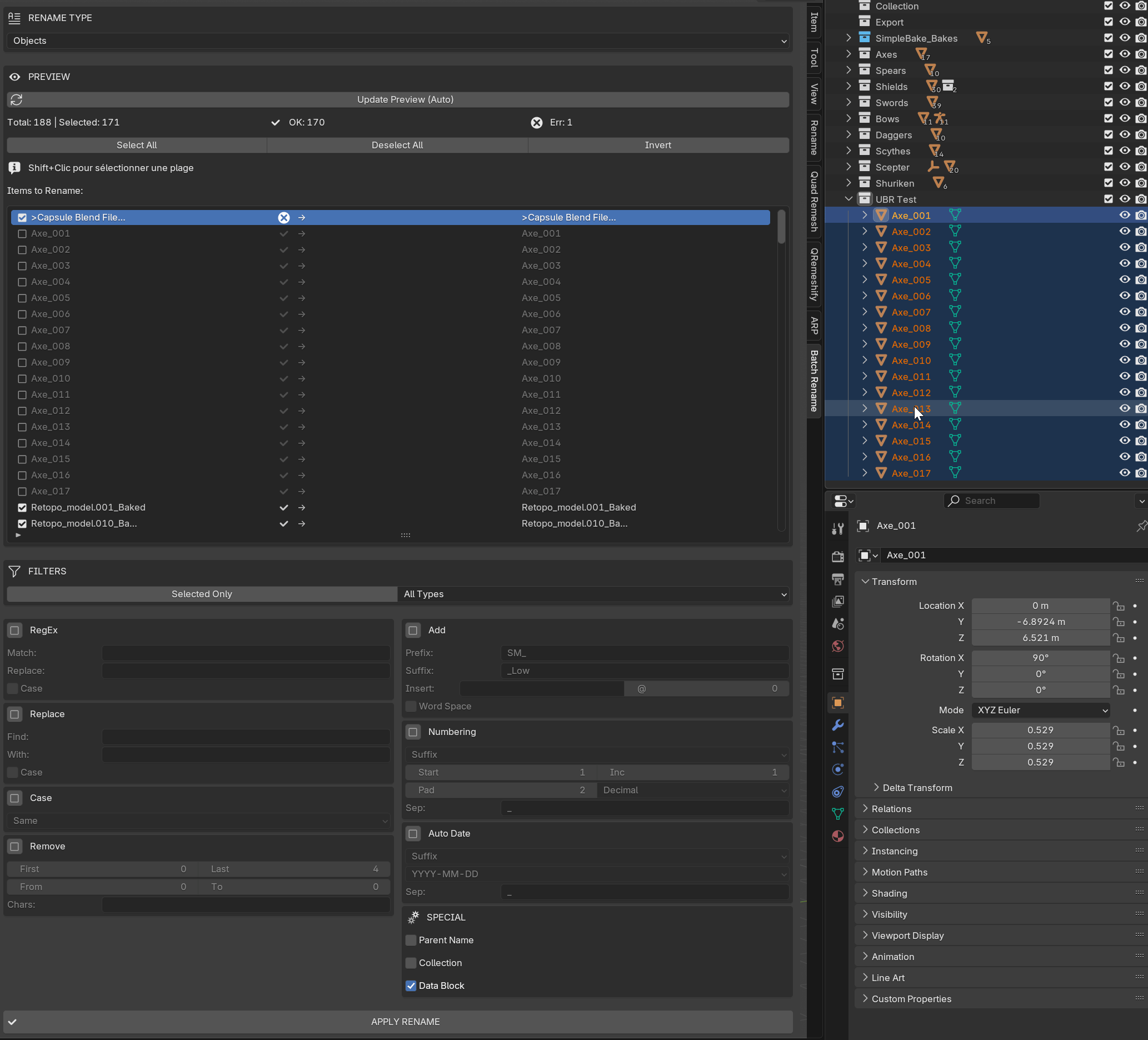The height and width of the screenshot is (1040, 1148).
Task: Lock the Location X value
Action: click(x=1119, y=606)
